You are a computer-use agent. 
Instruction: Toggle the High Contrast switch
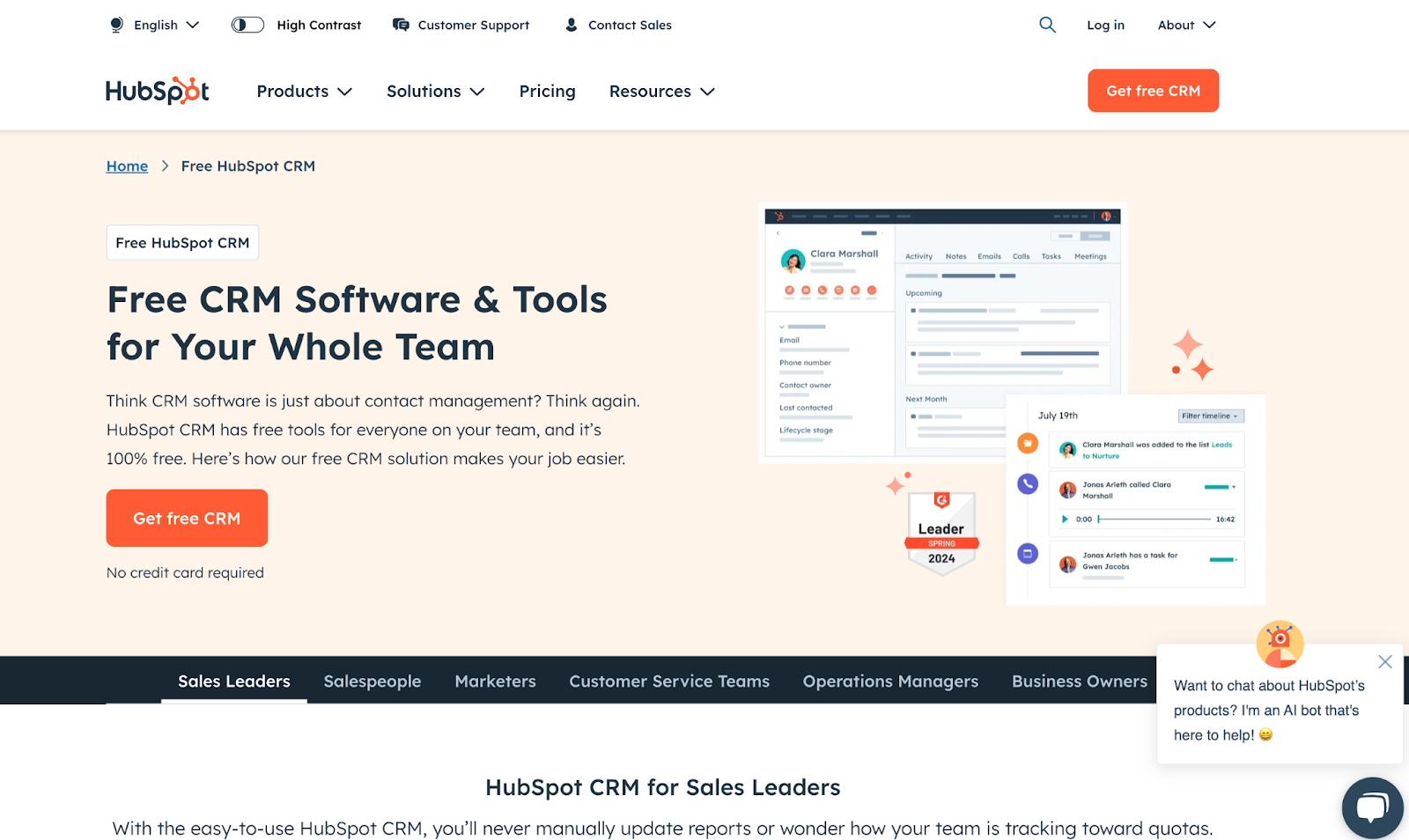247,25
